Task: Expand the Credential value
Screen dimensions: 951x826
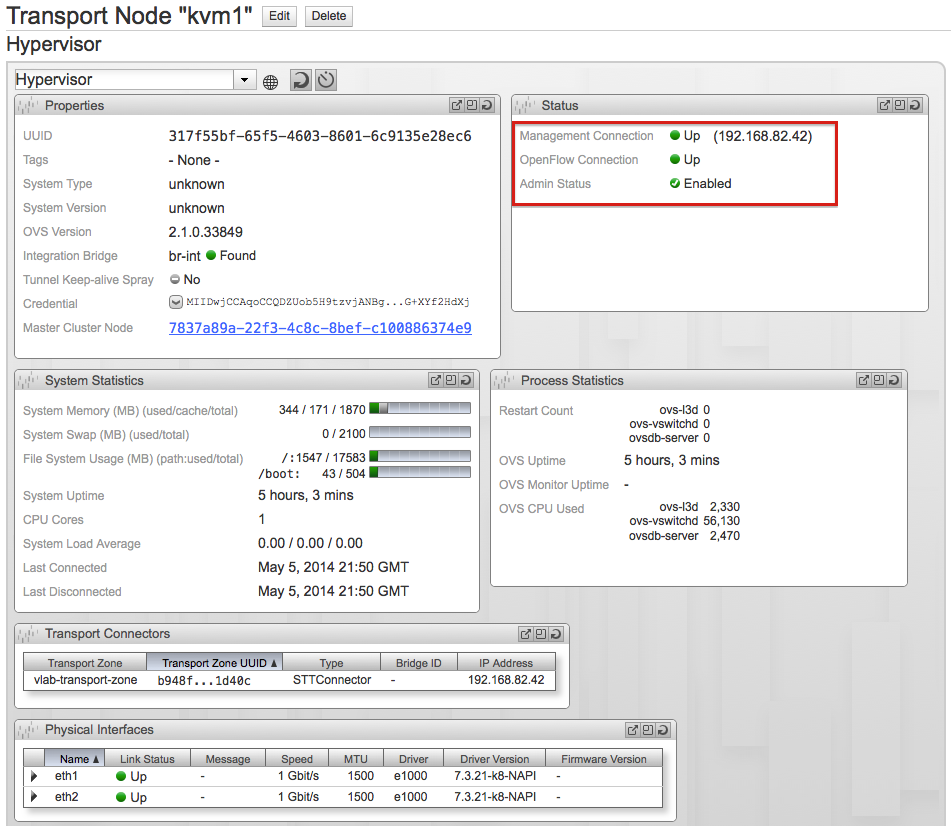Action: [x=176, y=303]
